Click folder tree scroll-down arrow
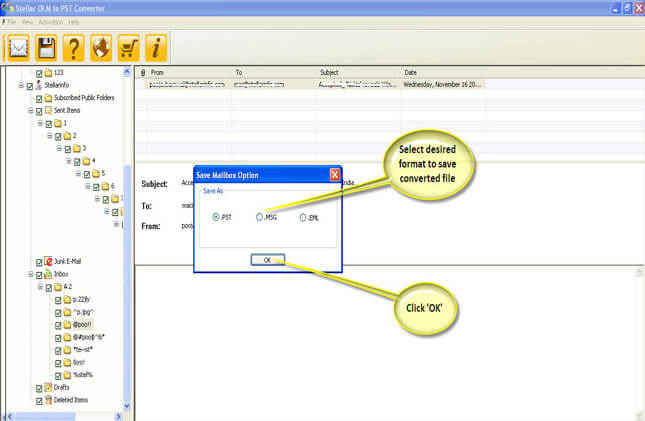645x421 pixels. 127,405
